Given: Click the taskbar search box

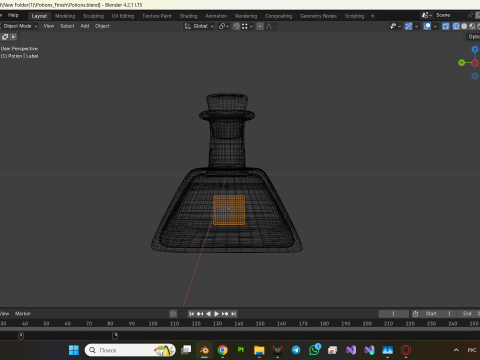Looking at the screenshot, I should 130,350.
